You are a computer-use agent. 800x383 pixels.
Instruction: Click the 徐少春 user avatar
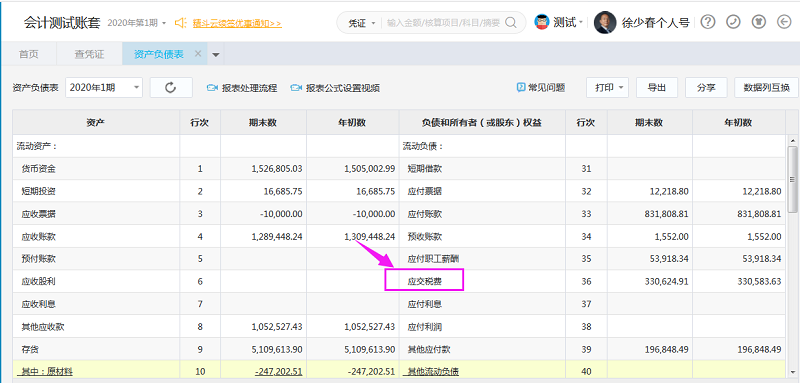point(605,22)
